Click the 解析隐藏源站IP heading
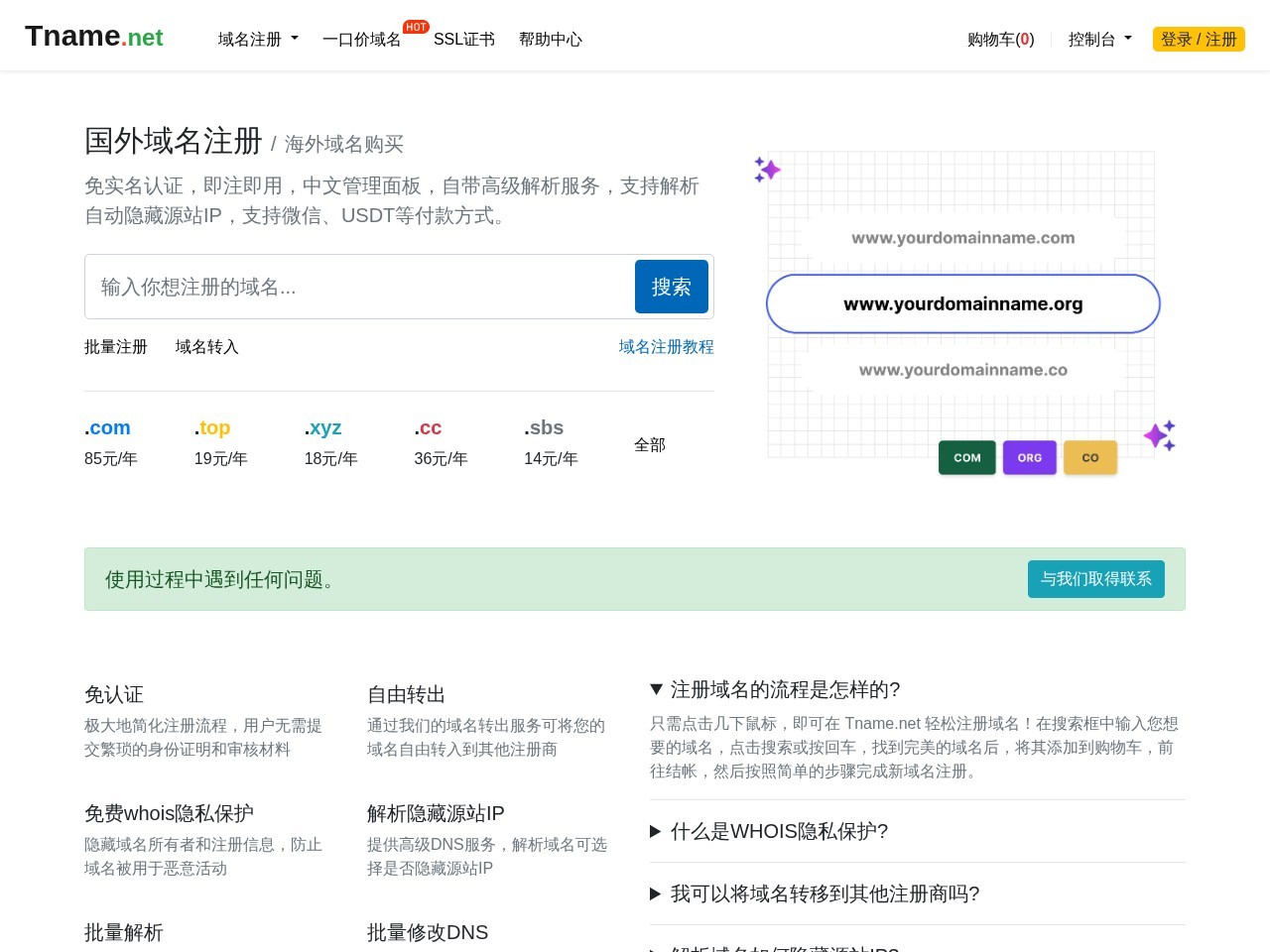The height and width of the screenshot is (952, 1270). [436, 813]
